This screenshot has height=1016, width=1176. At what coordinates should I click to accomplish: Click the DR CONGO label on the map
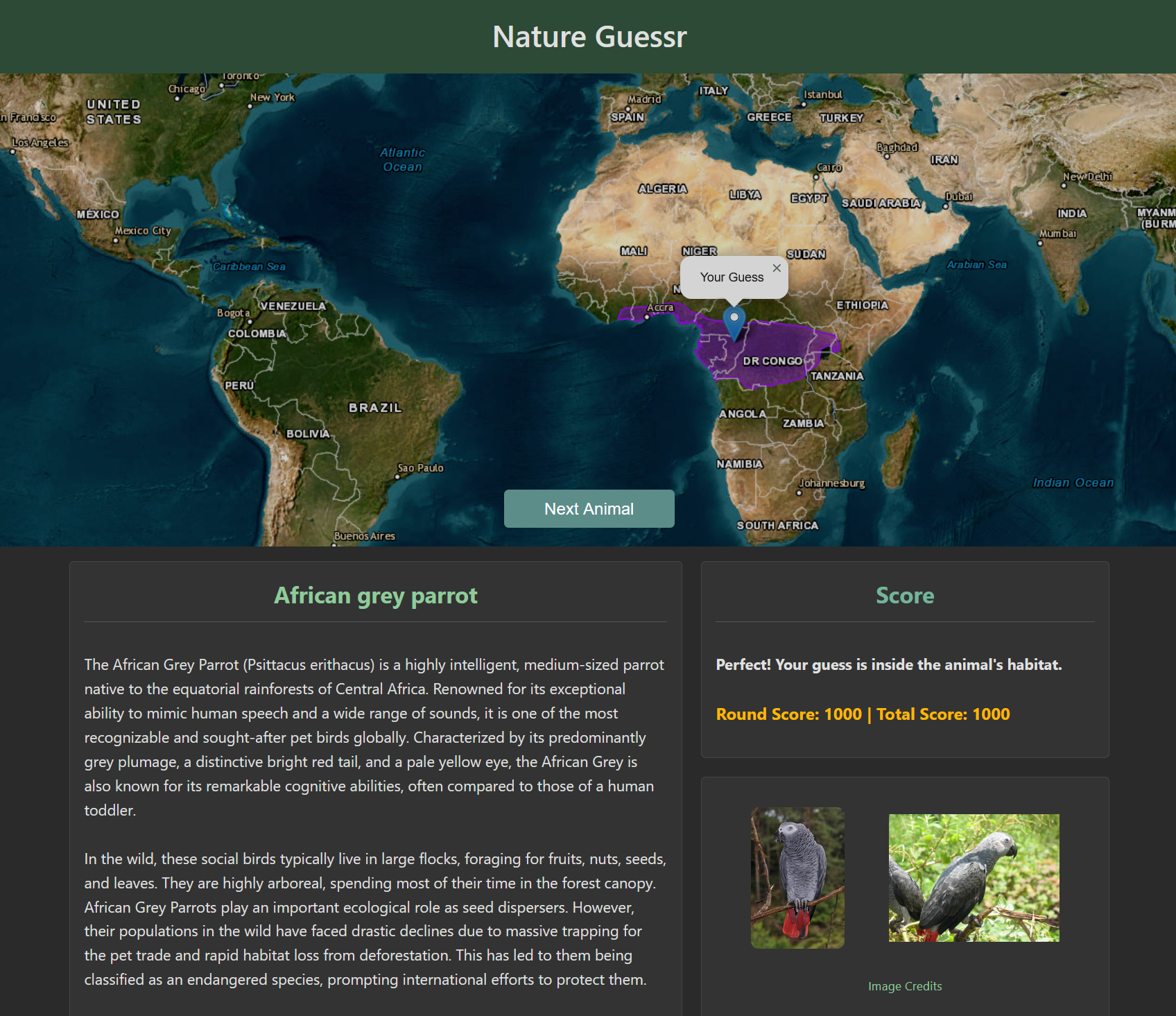[772, 361]
